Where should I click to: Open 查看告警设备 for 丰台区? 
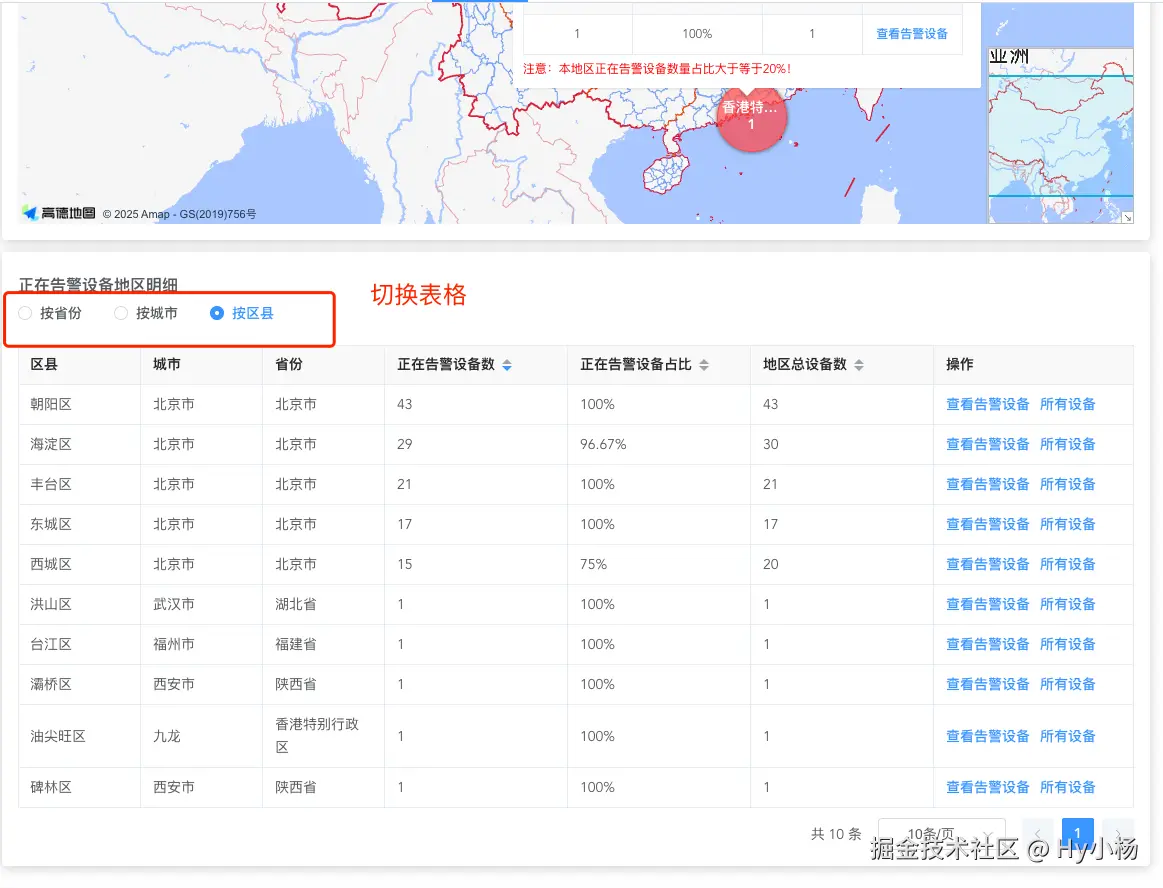987,484
